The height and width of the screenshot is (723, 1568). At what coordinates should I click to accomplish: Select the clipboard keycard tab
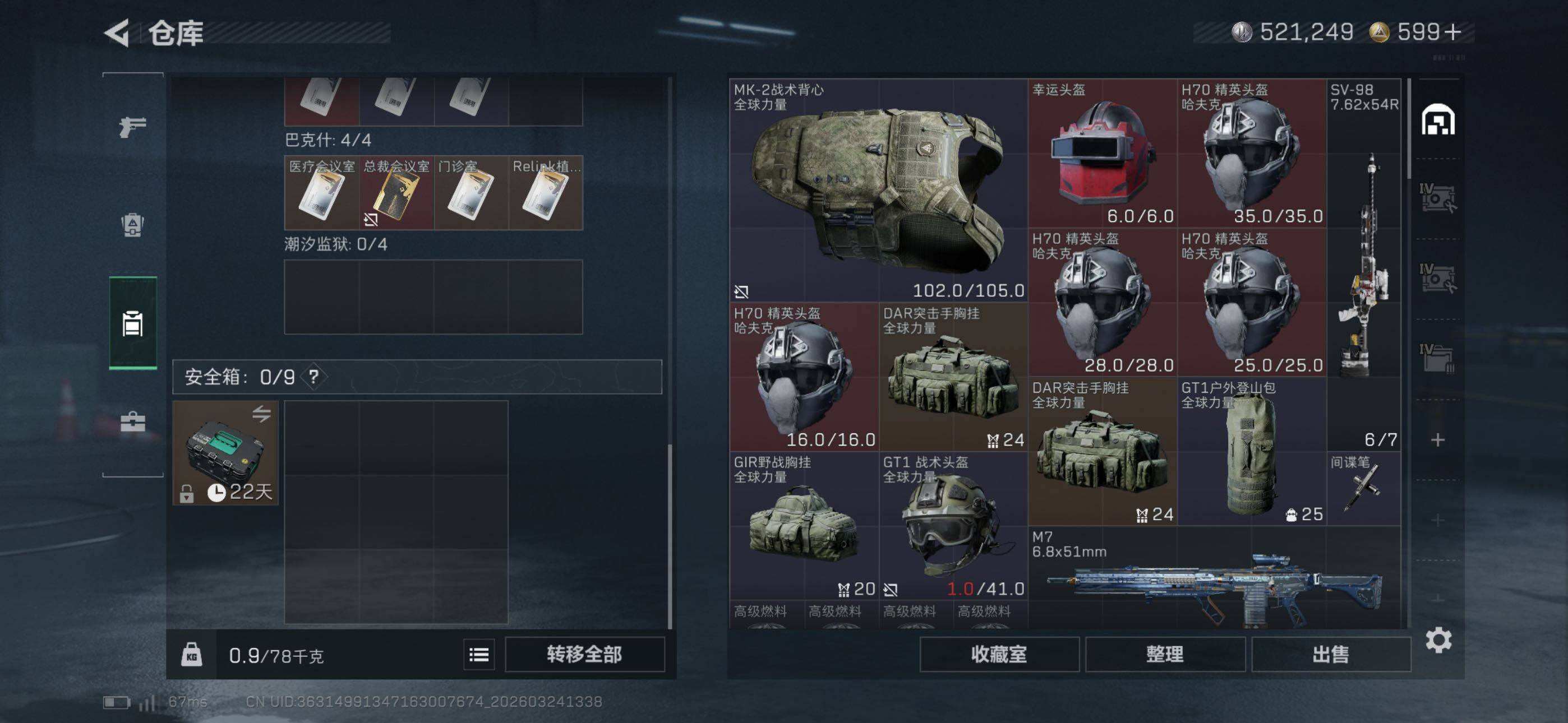[133, 323]
